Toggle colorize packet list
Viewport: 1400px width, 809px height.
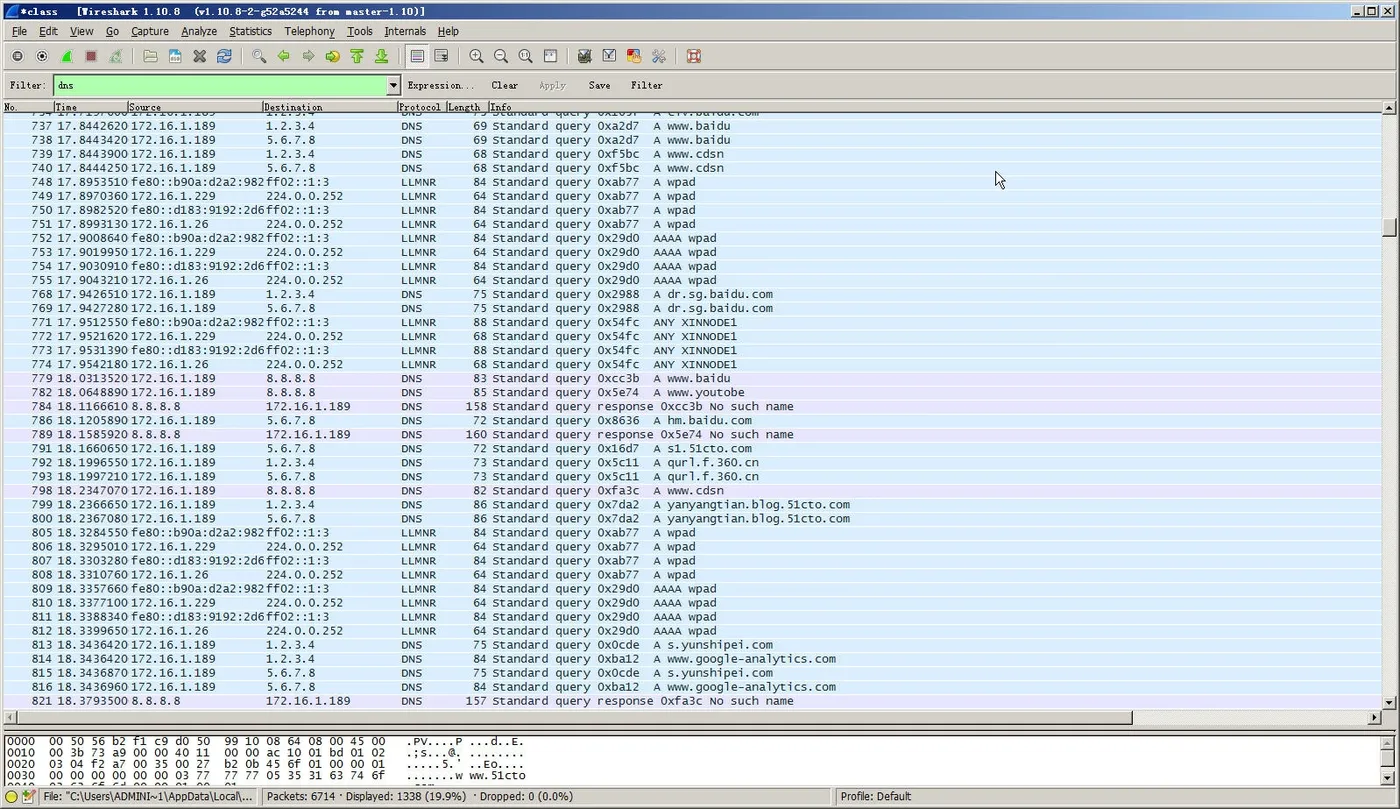(x=417, y=57)
